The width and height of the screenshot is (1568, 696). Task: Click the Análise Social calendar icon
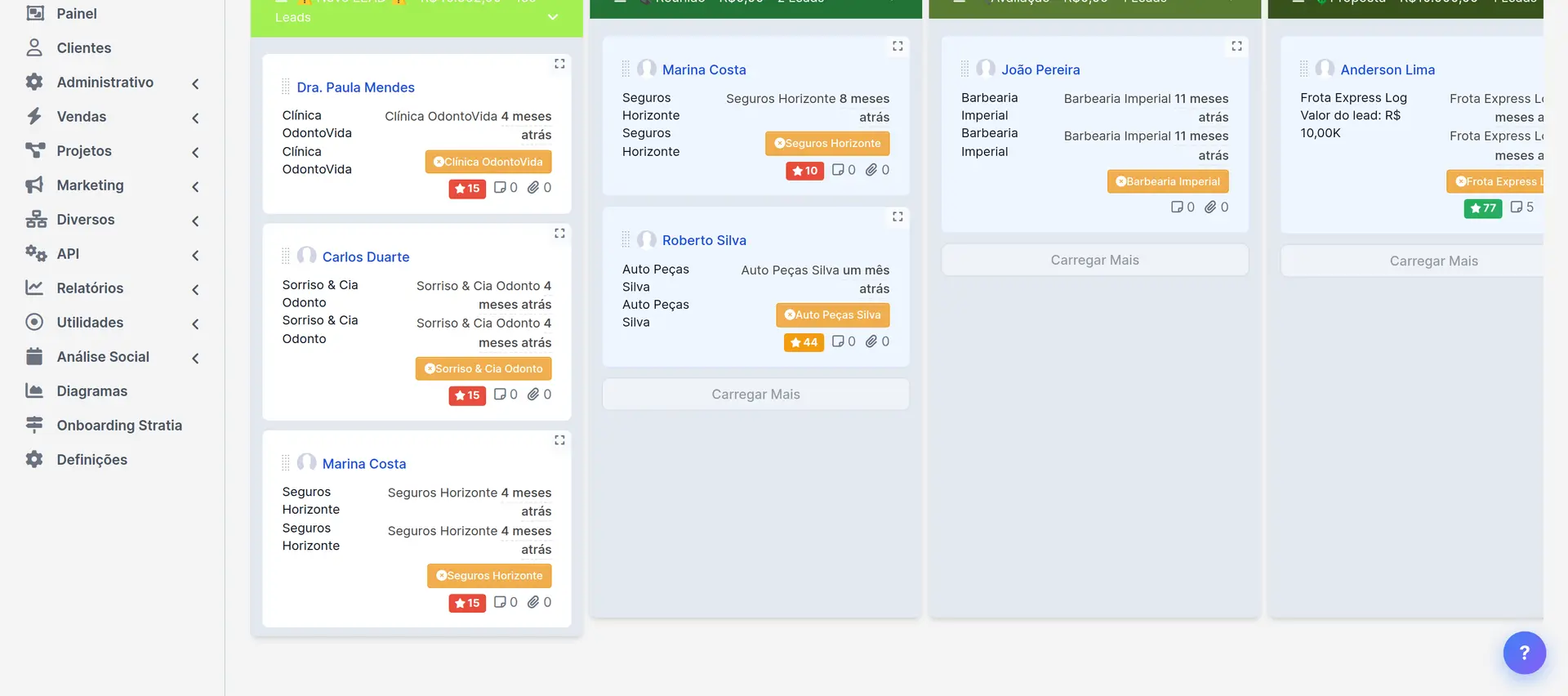34,356
